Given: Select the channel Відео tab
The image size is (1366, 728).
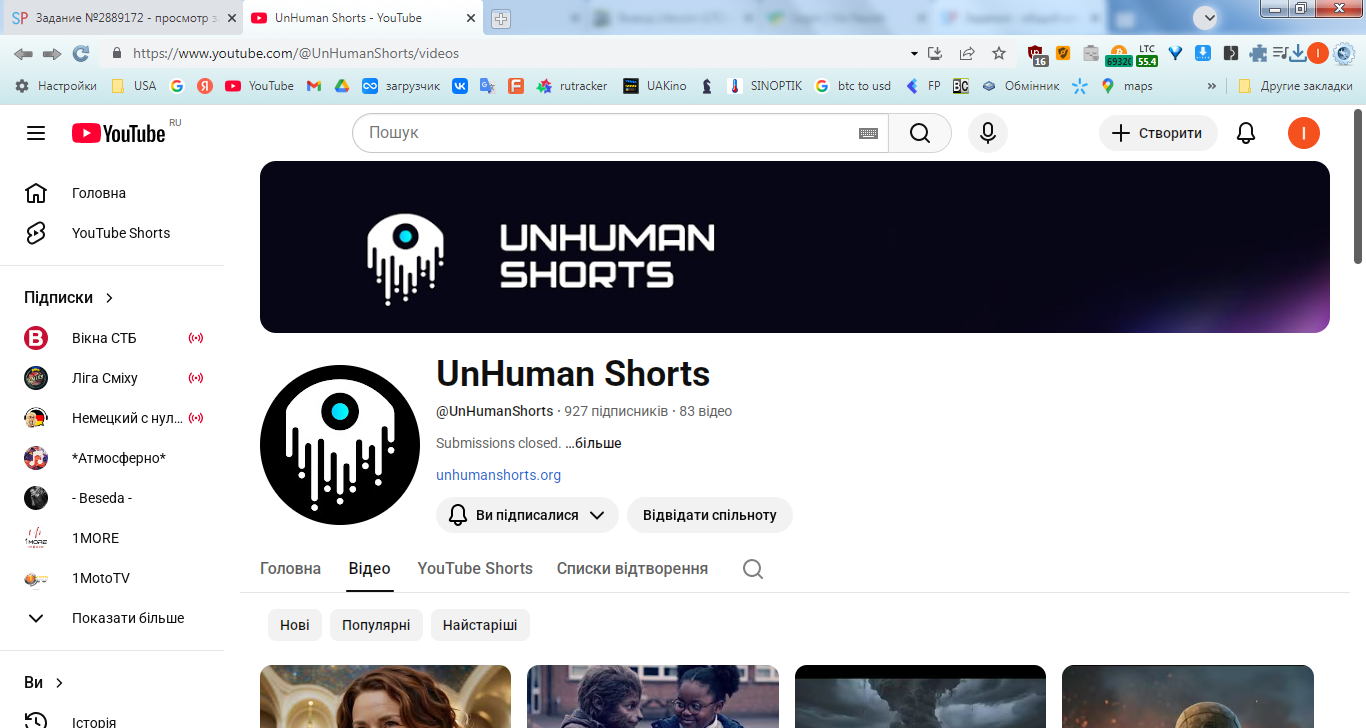Looking at the screenshot, I should (370, 569).
